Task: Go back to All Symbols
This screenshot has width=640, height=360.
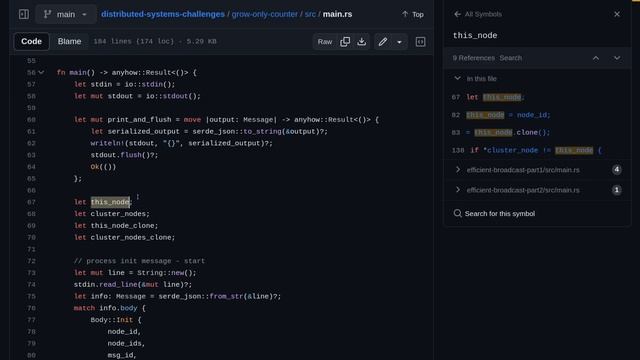Action: pyautogui.click(x=478, y=14)
